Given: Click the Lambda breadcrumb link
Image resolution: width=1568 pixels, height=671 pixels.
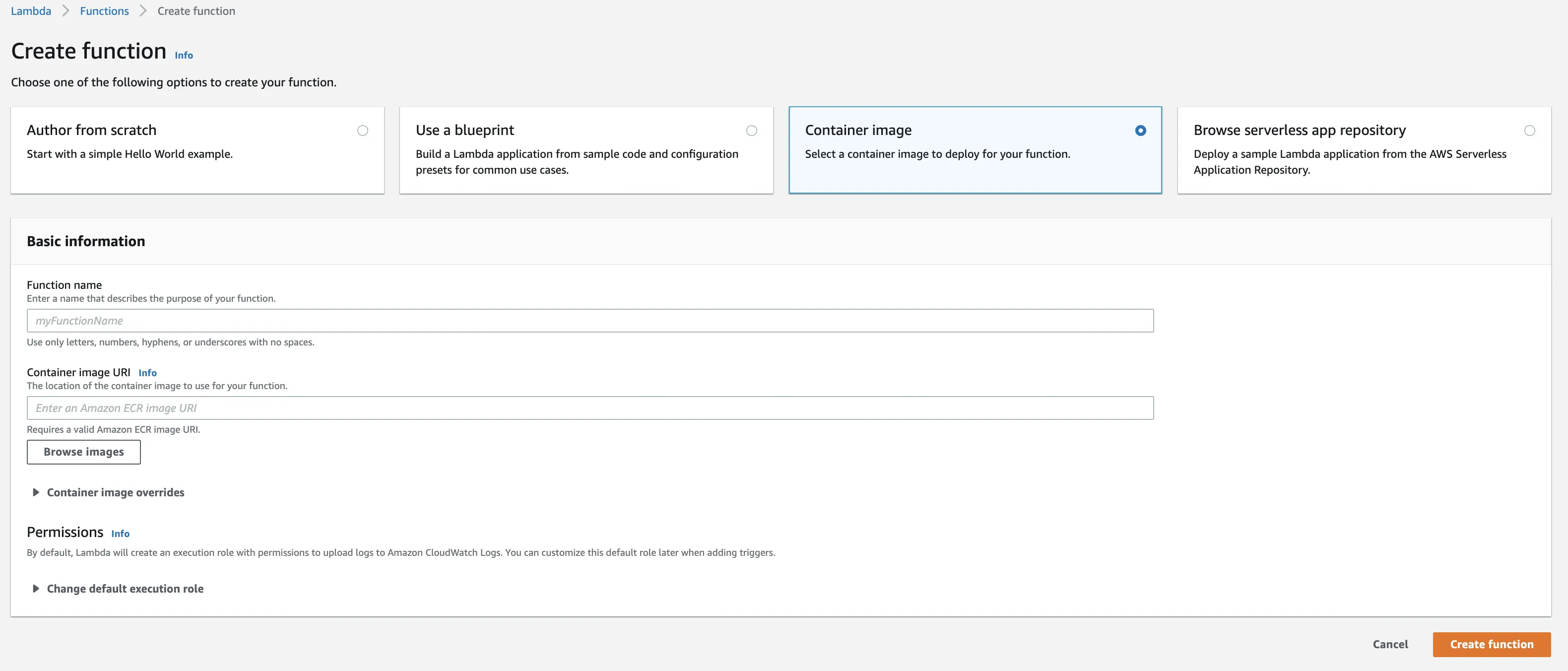Looking at the screenshot, I should (31, 11).
